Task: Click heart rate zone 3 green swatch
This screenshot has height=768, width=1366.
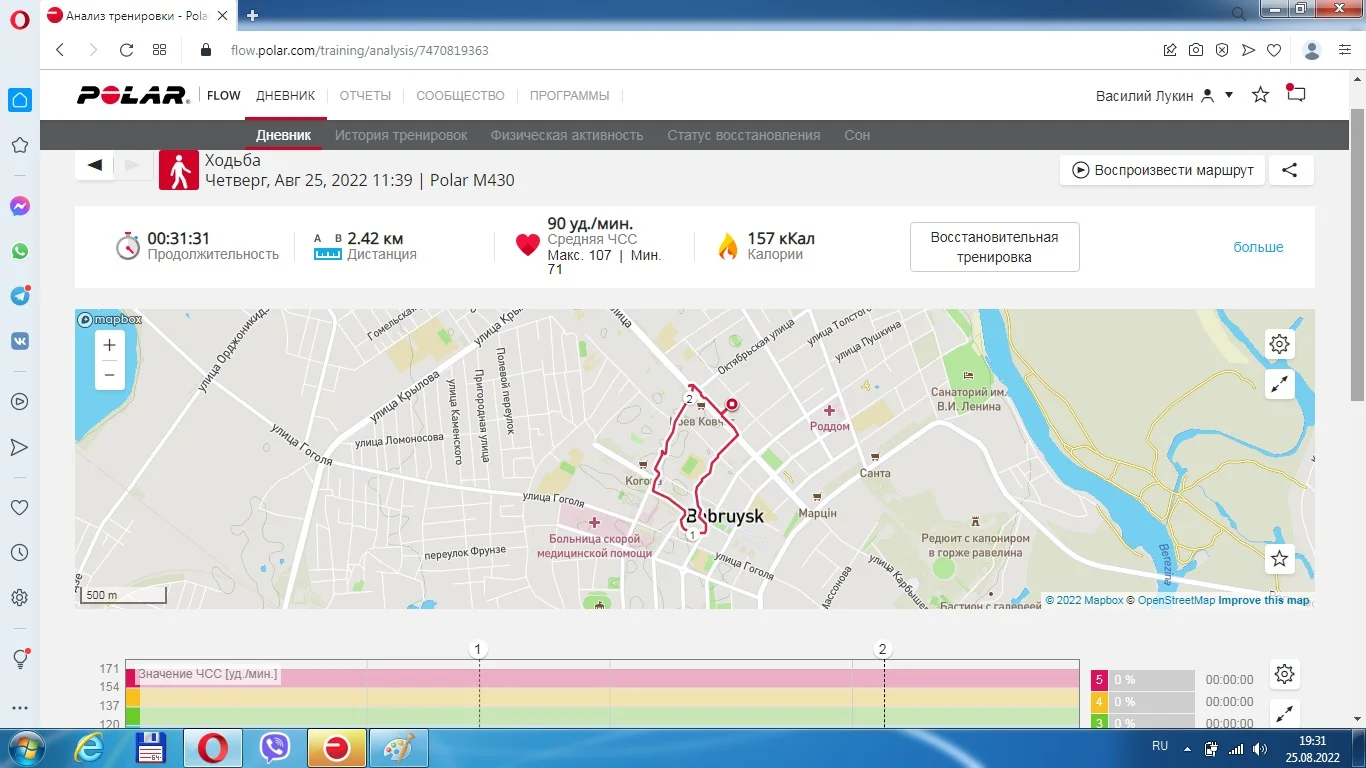Action: point(1099,722)
